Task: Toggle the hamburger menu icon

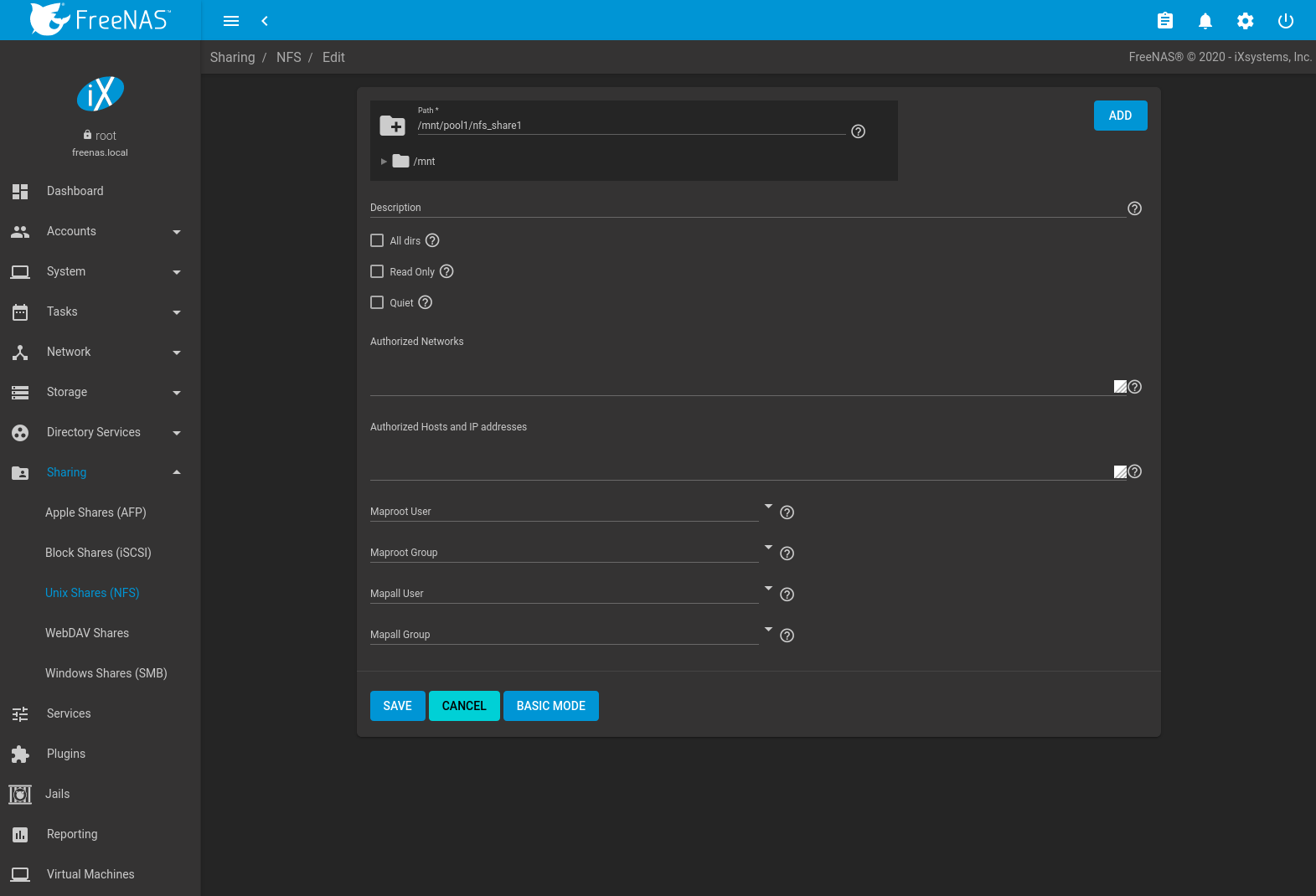Action: pos(231,21)
